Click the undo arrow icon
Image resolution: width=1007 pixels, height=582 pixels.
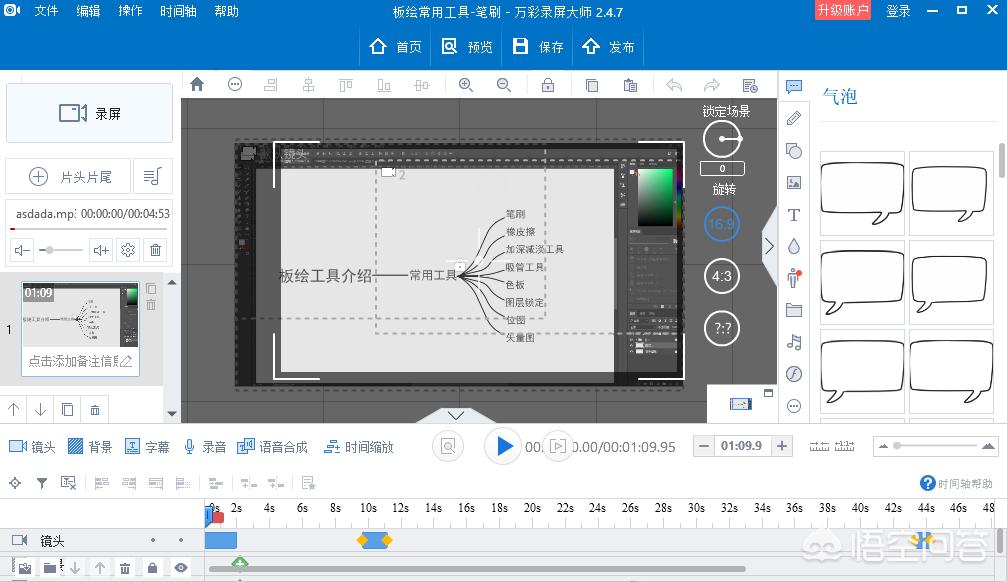pos(674,85)
